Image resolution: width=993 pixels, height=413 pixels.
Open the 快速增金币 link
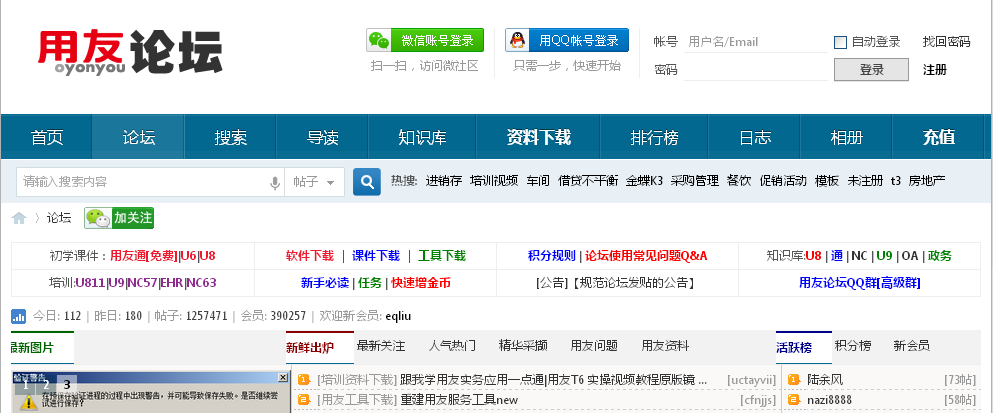coord(421,283)
